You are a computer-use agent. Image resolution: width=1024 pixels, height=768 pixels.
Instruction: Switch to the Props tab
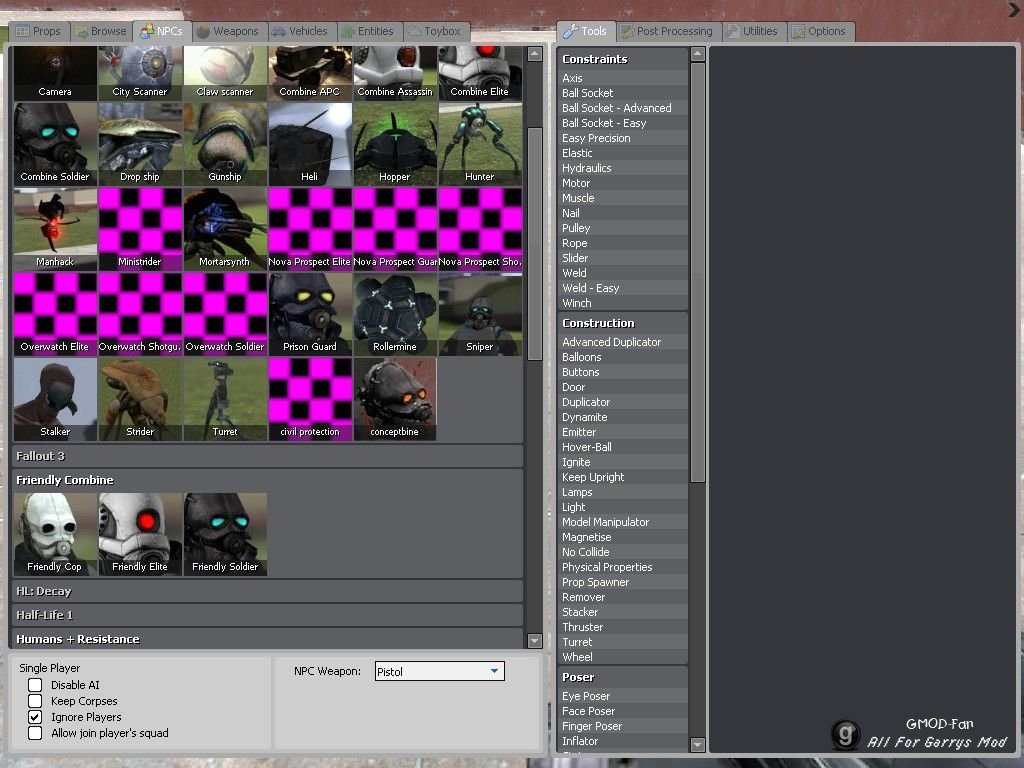[x=39, y=31]
